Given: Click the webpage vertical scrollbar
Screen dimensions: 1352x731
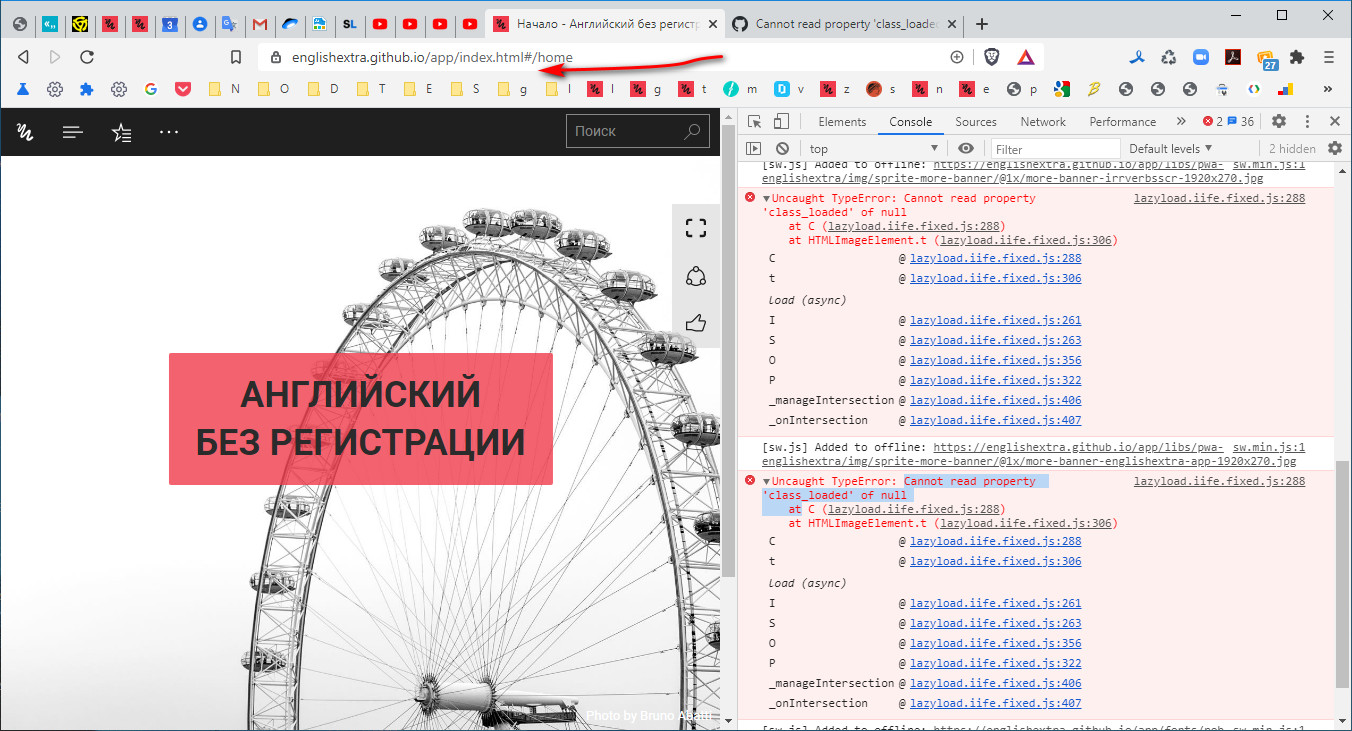Looking at the screenshot, I should [728, 350].
